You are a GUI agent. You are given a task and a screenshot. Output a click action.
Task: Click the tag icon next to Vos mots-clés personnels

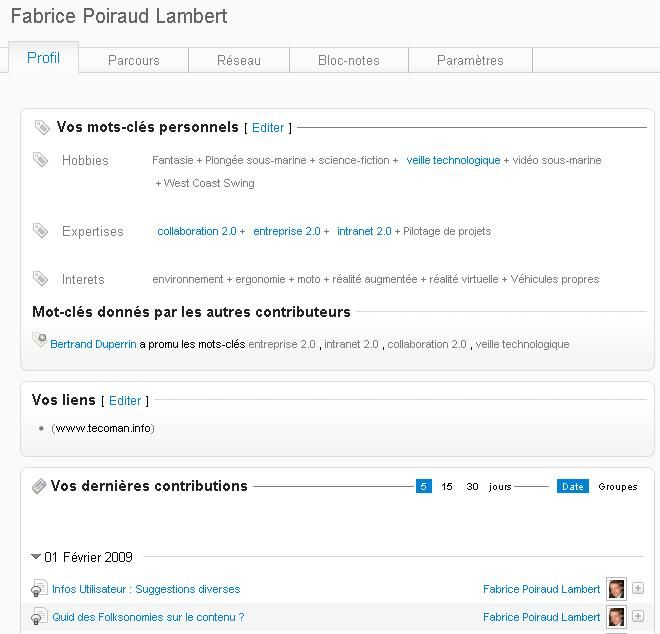42,127
